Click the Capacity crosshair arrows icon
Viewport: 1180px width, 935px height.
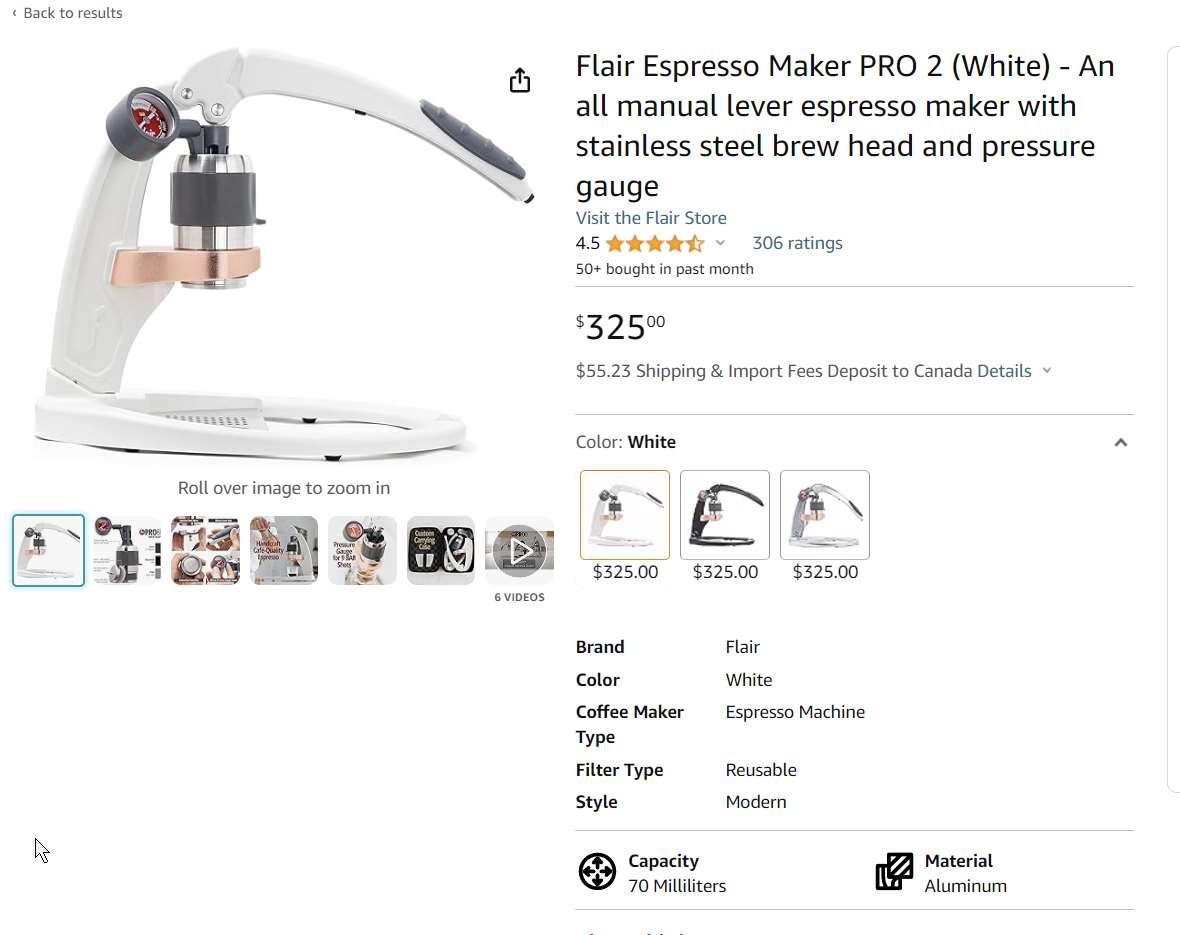click(597, 872)
